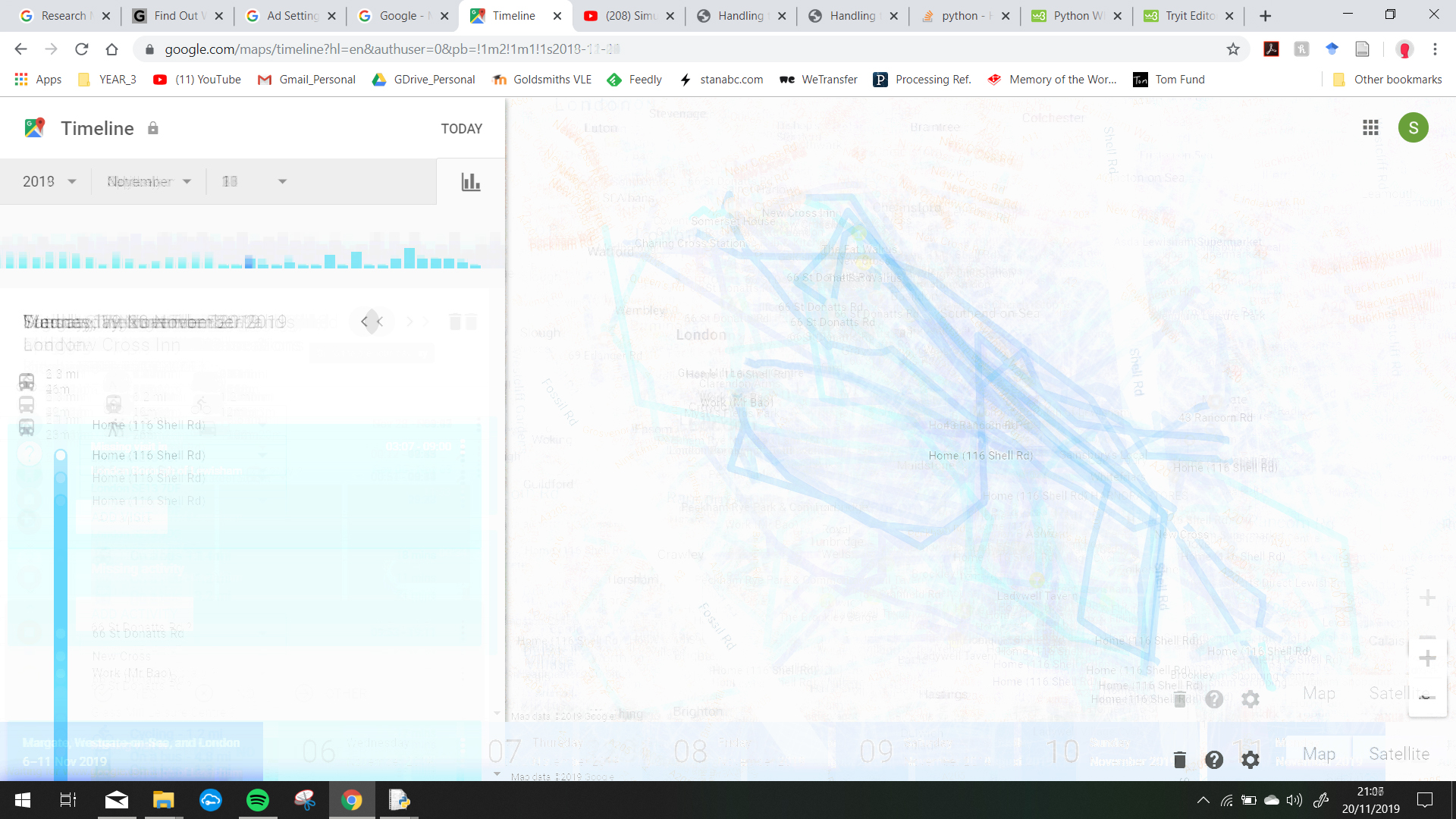Image resolution: width=1456 pixels, height=819 pixels.
Task: Open the November month dropdown
Action: (x=149, y=181)
